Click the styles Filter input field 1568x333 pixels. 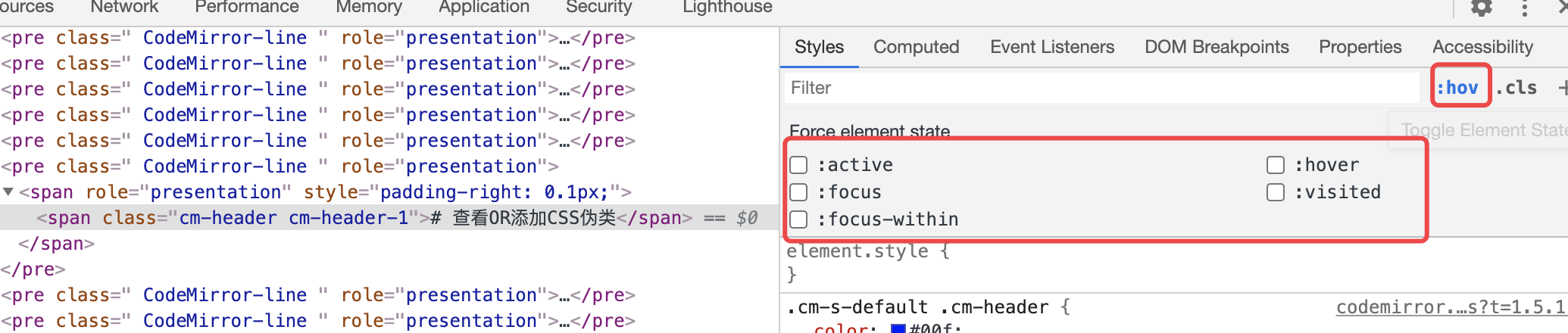[x=1098, y=88]
